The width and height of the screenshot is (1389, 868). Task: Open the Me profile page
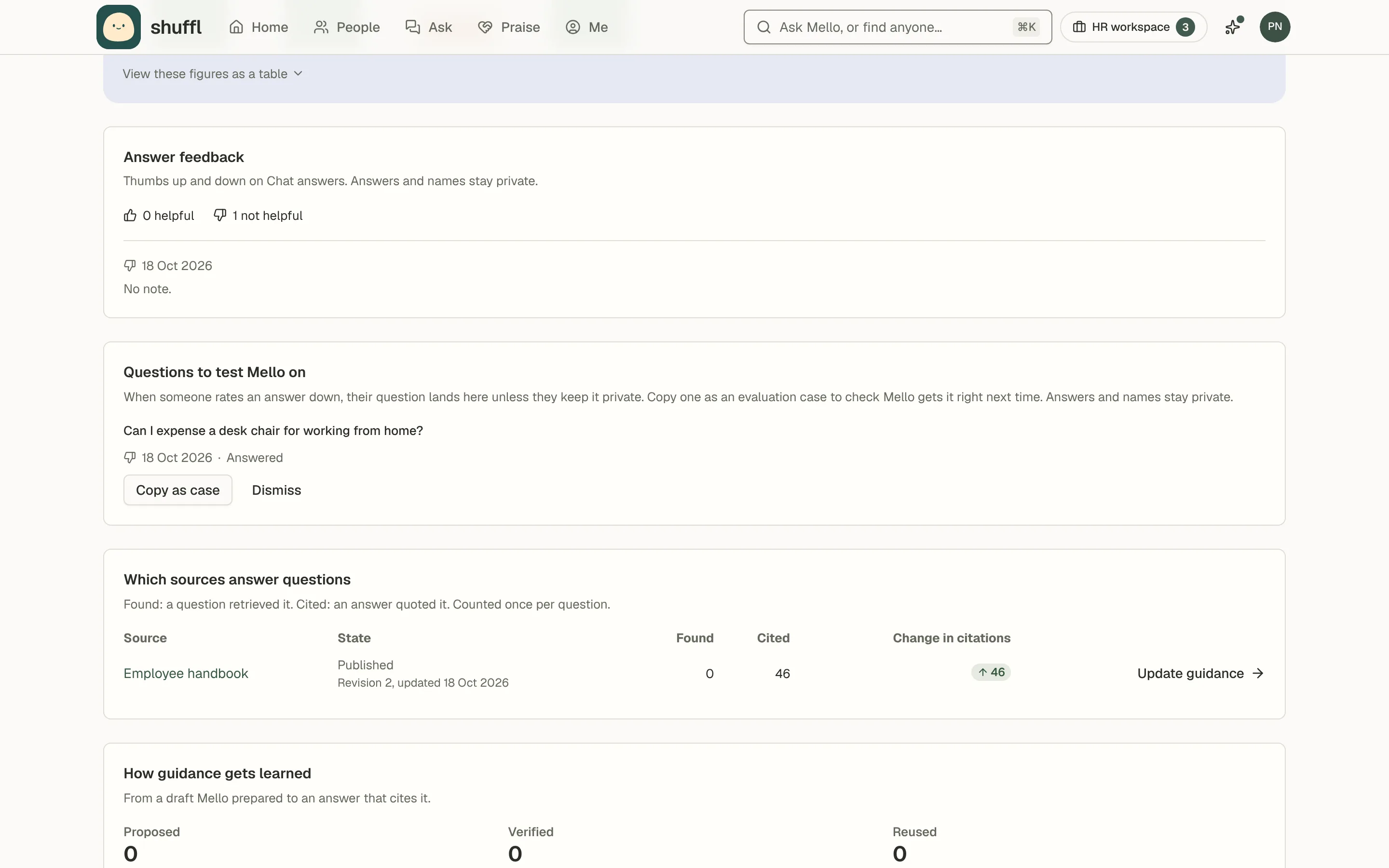(586, 27)
